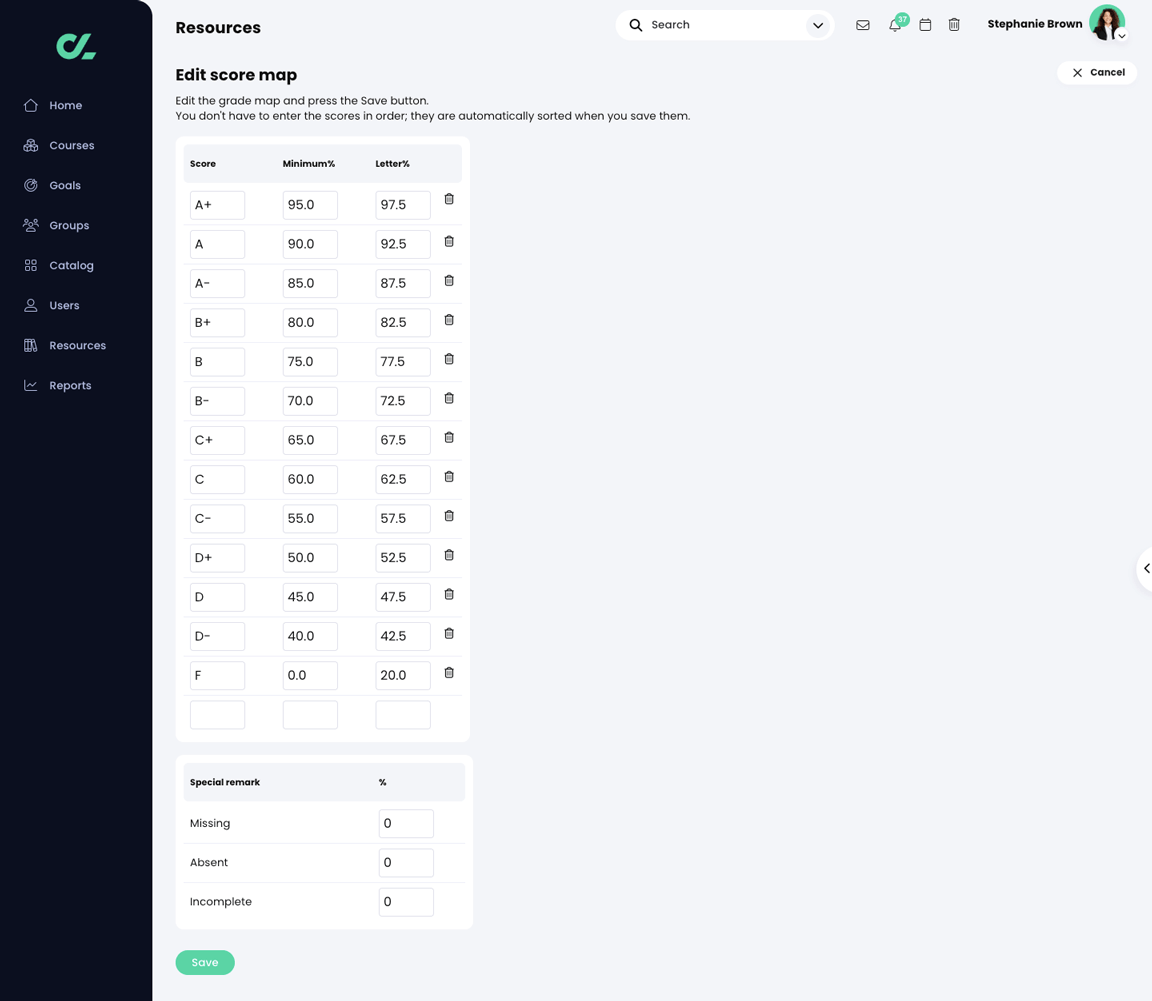1152x1001 pixels.
Task: Delete the A- score row
Action: pos(449,281)
